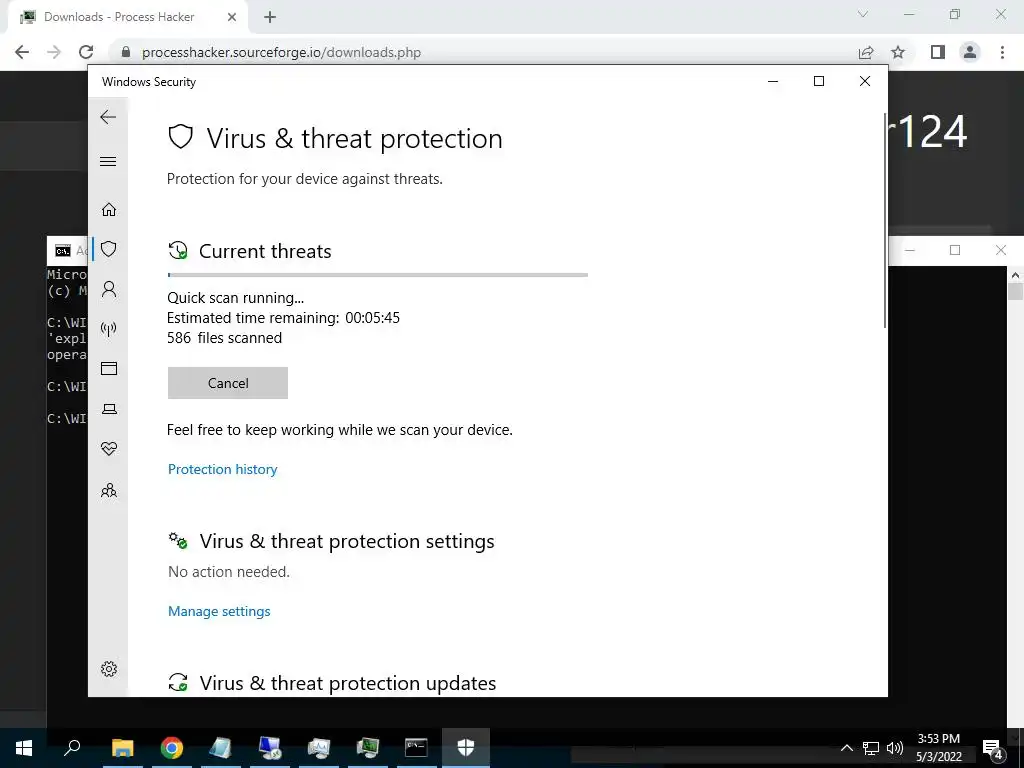Open the Chrome three-dot menu
This screenshot has width=1024, height=768.
tap(1002, 52)
